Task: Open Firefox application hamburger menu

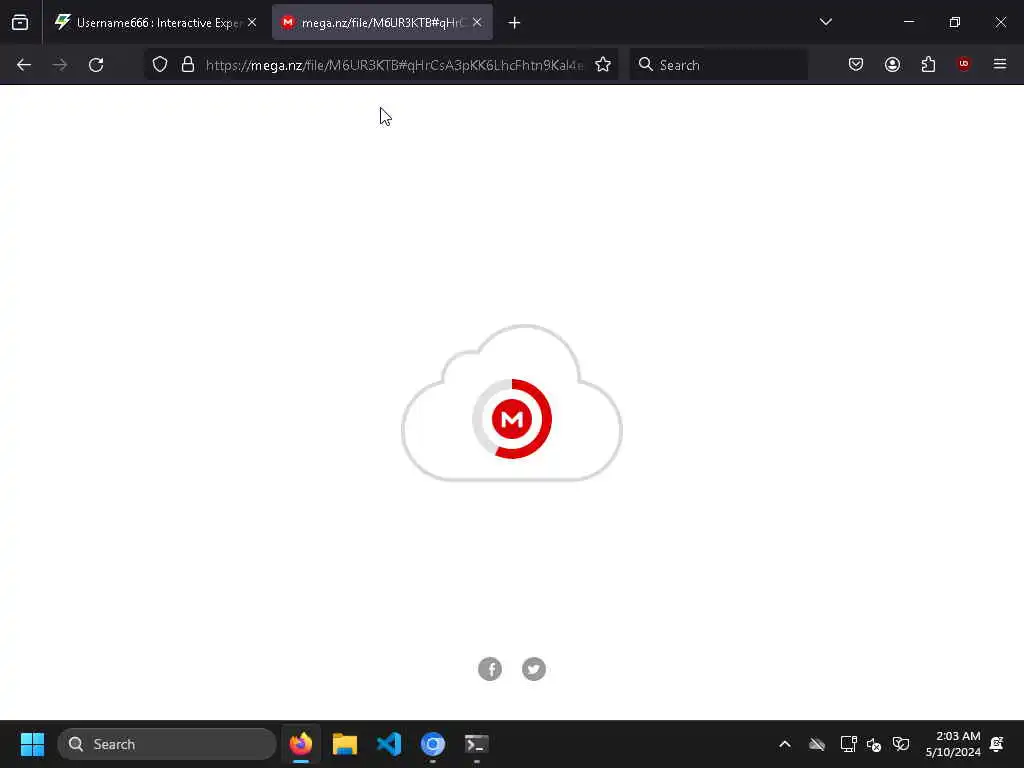Action: [x=1000, y=65]
